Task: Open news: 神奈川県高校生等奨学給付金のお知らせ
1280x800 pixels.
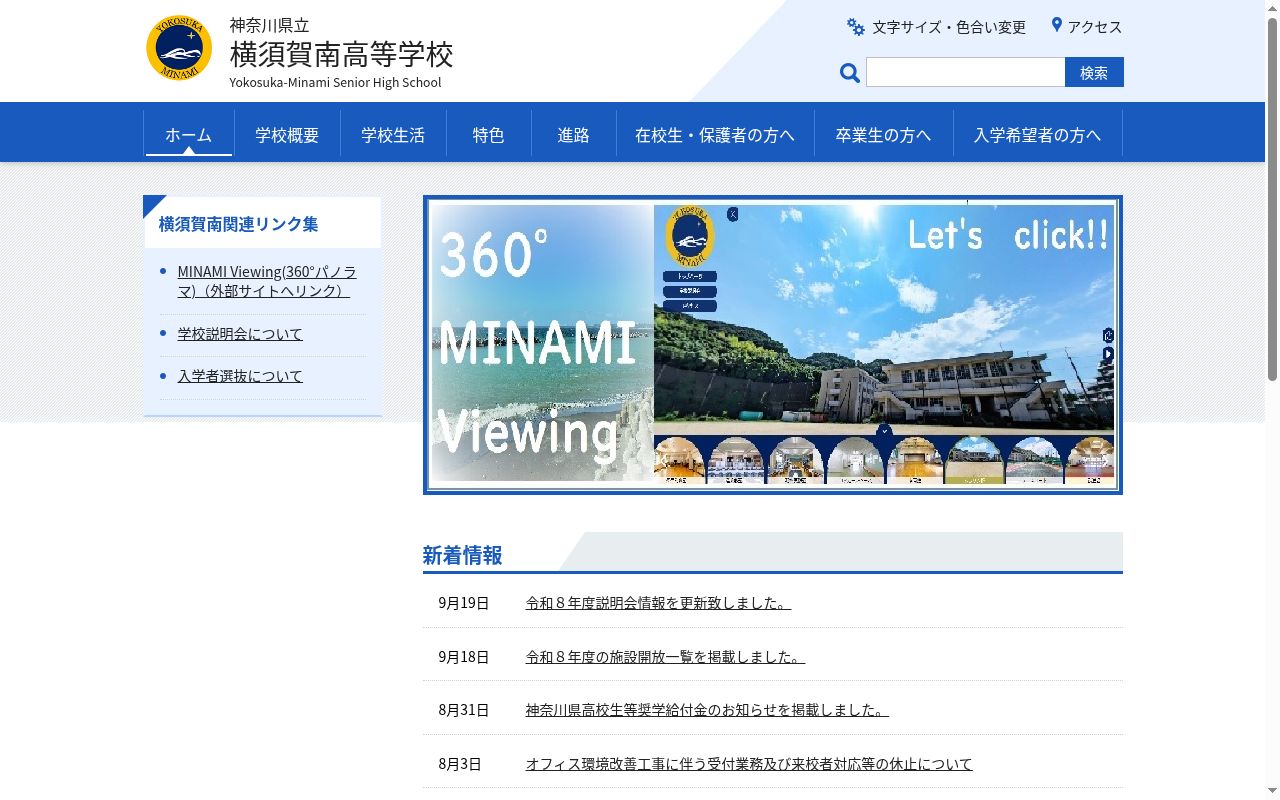Action: (x=707, y=710)
